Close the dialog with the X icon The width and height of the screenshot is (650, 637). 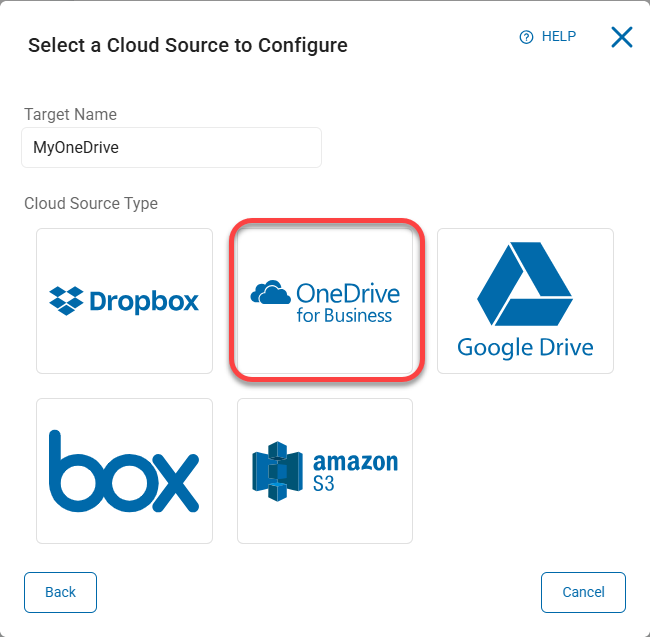622,37
